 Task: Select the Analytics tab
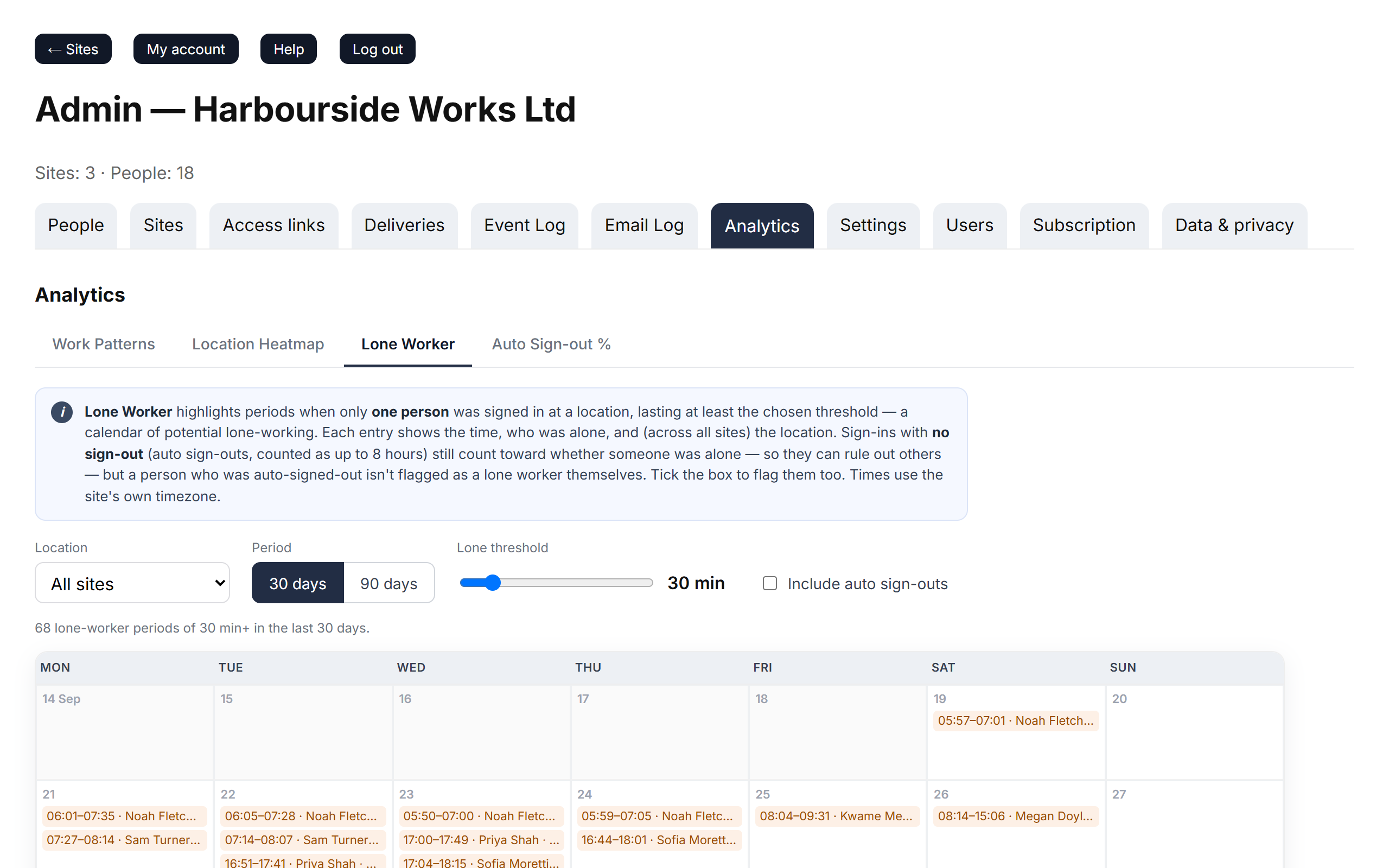pyautogui.click(x=762, y=226)
